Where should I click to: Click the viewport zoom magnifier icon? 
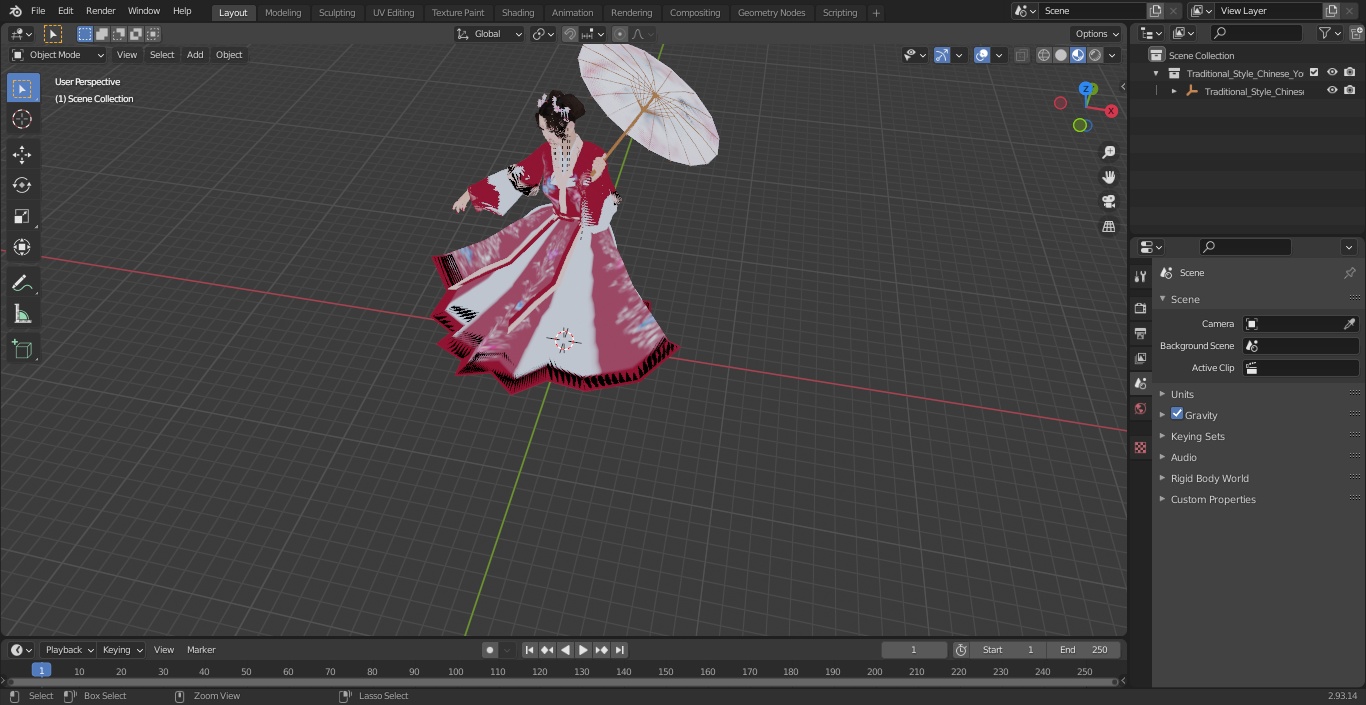1108,152
